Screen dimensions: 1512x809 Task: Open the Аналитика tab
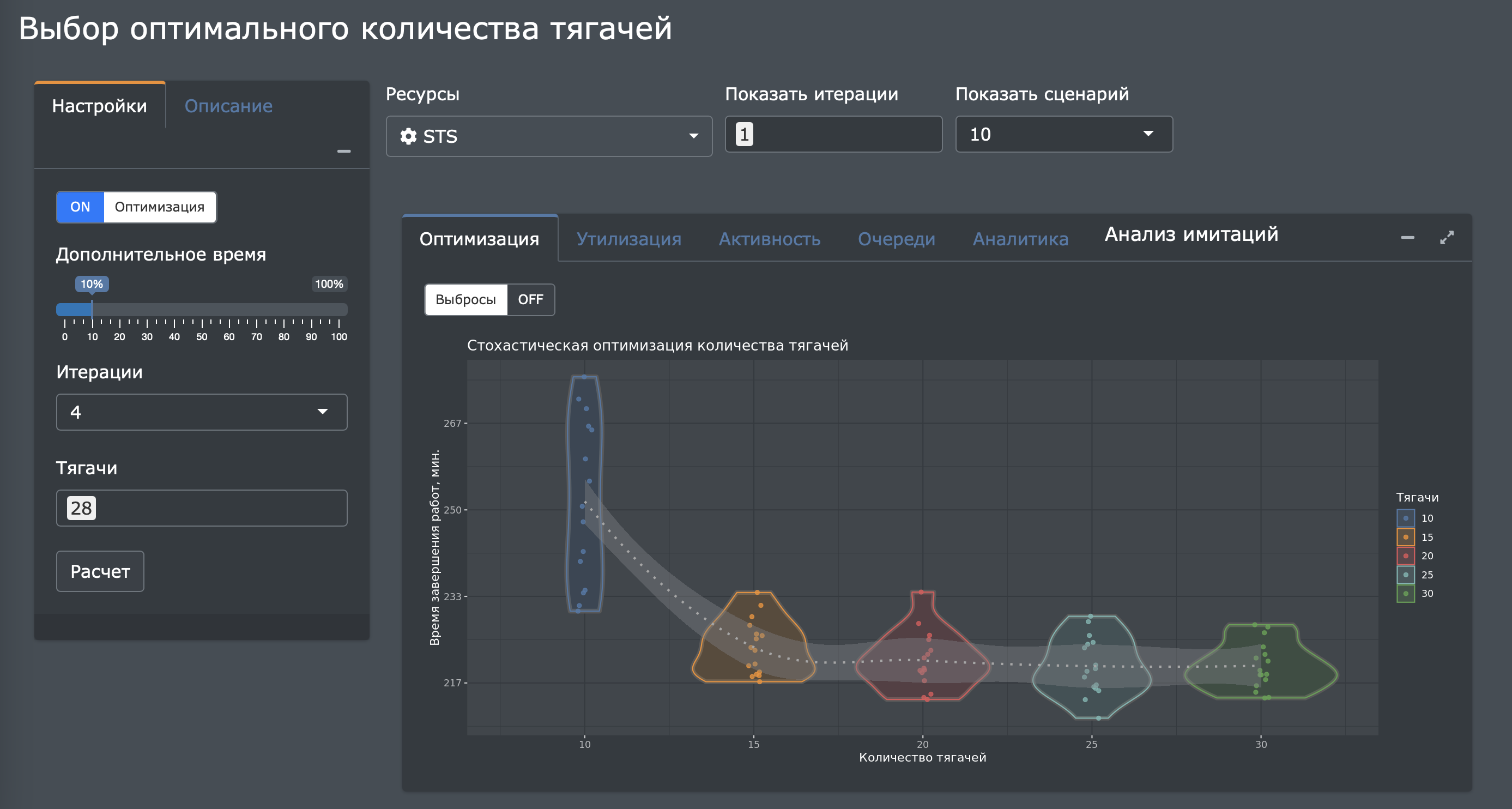(x=1020, y=239)
